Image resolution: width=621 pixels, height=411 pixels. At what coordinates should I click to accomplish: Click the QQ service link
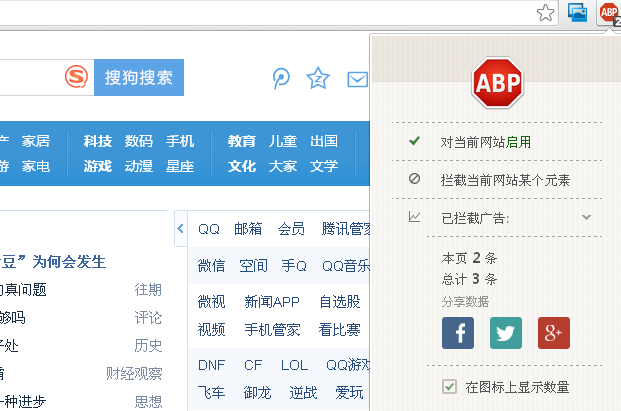click(209, 229)
